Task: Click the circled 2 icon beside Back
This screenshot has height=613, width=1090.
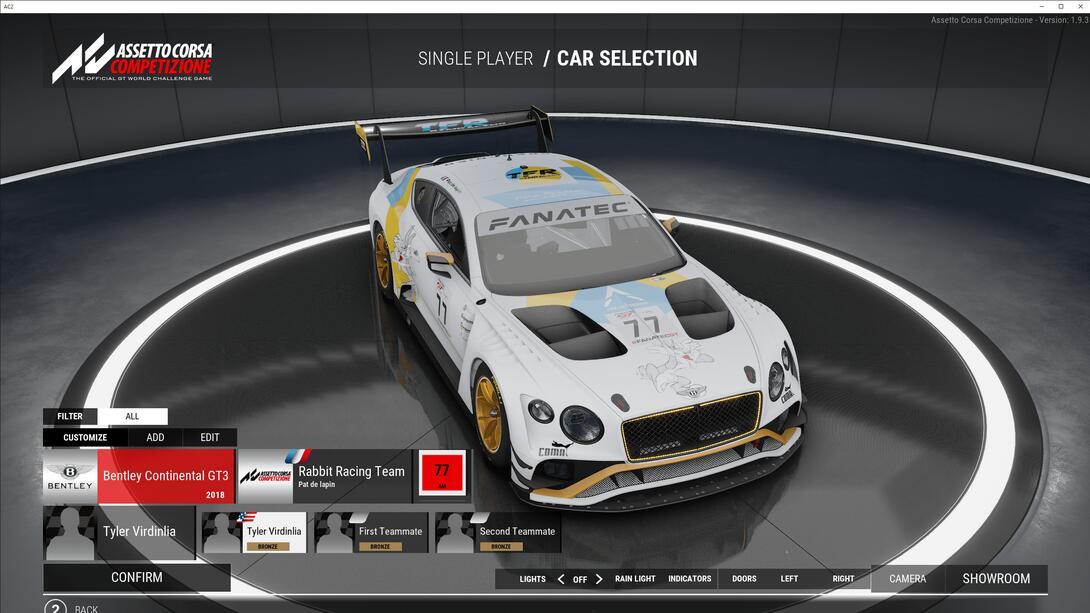Action: click(x=56, y=609)
